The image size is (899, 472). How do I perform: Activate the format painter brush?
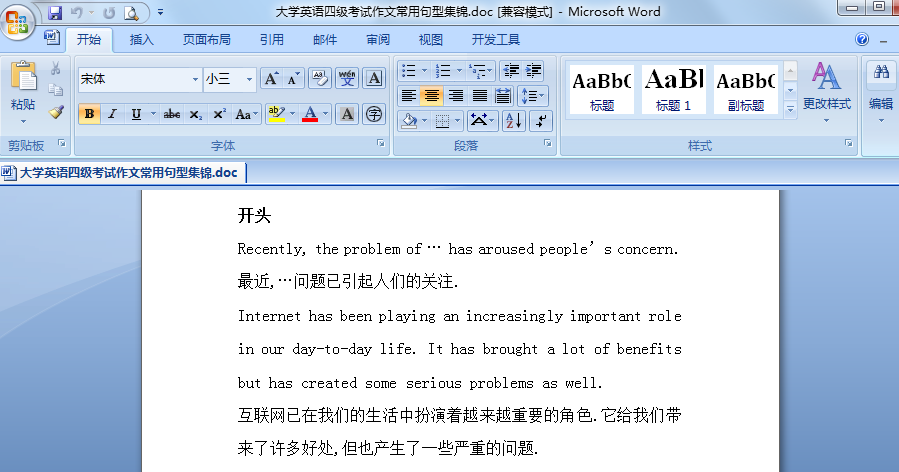[x=56, y=111]
